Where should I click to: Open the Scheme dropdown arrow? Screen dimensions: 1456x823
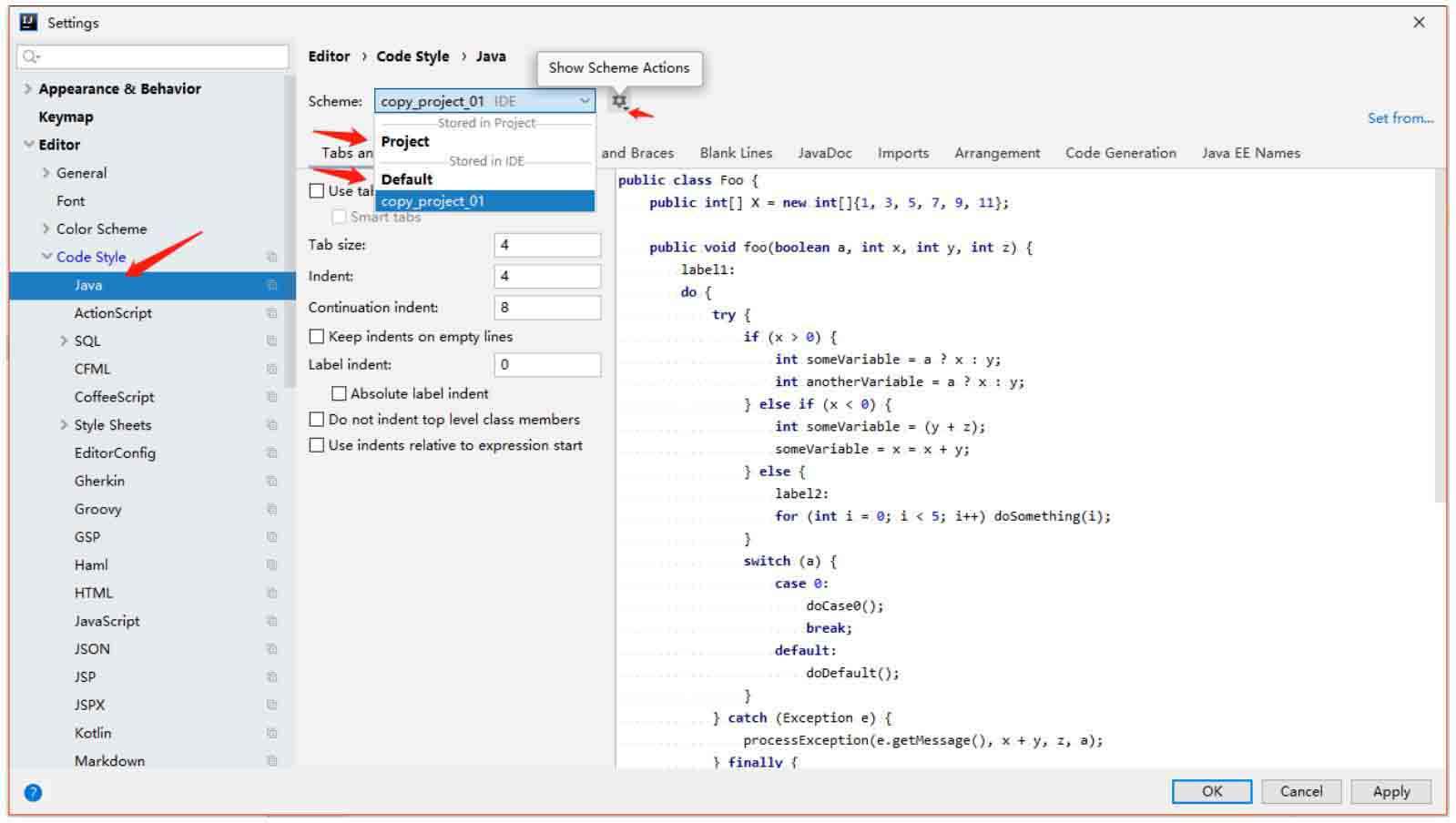click(585, 101)
